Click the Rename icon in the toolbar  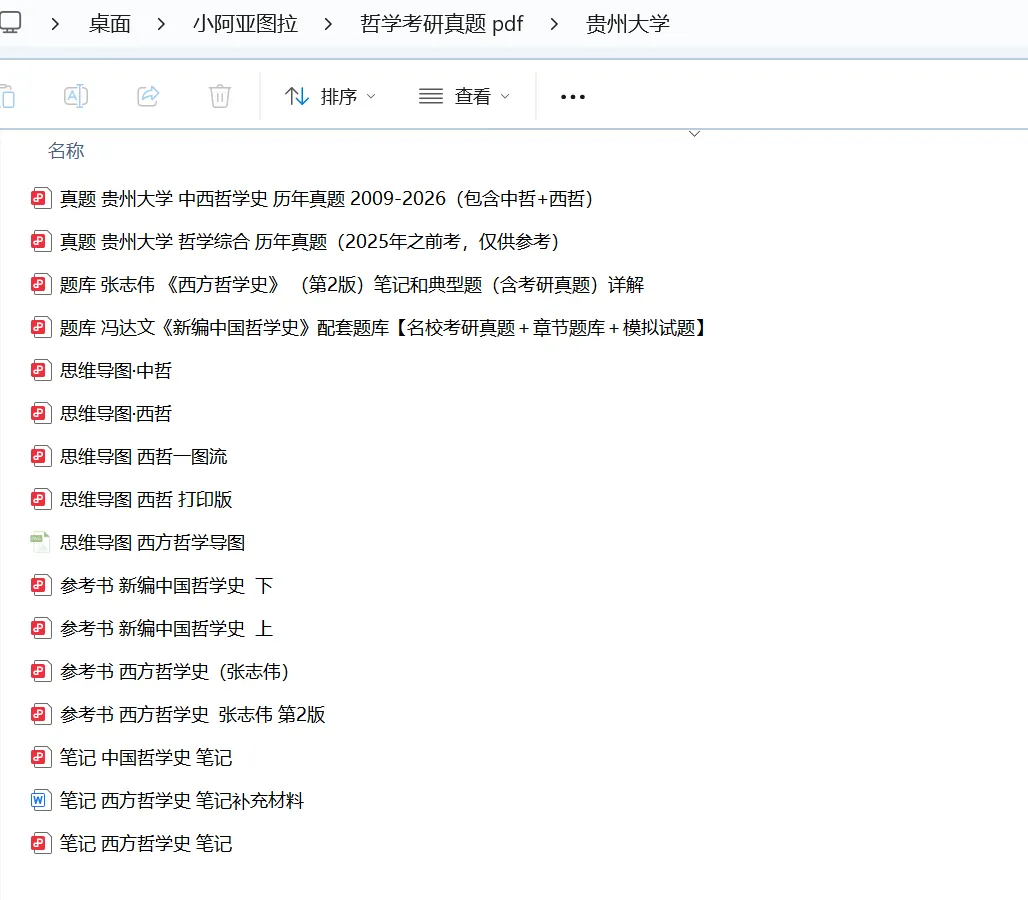77,96
